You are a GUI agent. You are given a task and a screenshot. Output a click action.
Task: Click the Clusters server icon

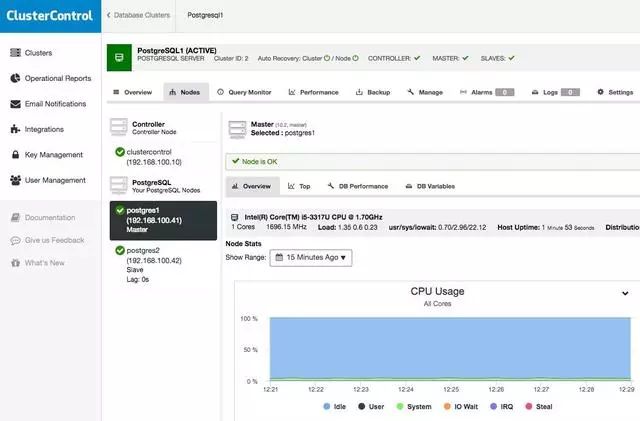click(x=16, y=53)
